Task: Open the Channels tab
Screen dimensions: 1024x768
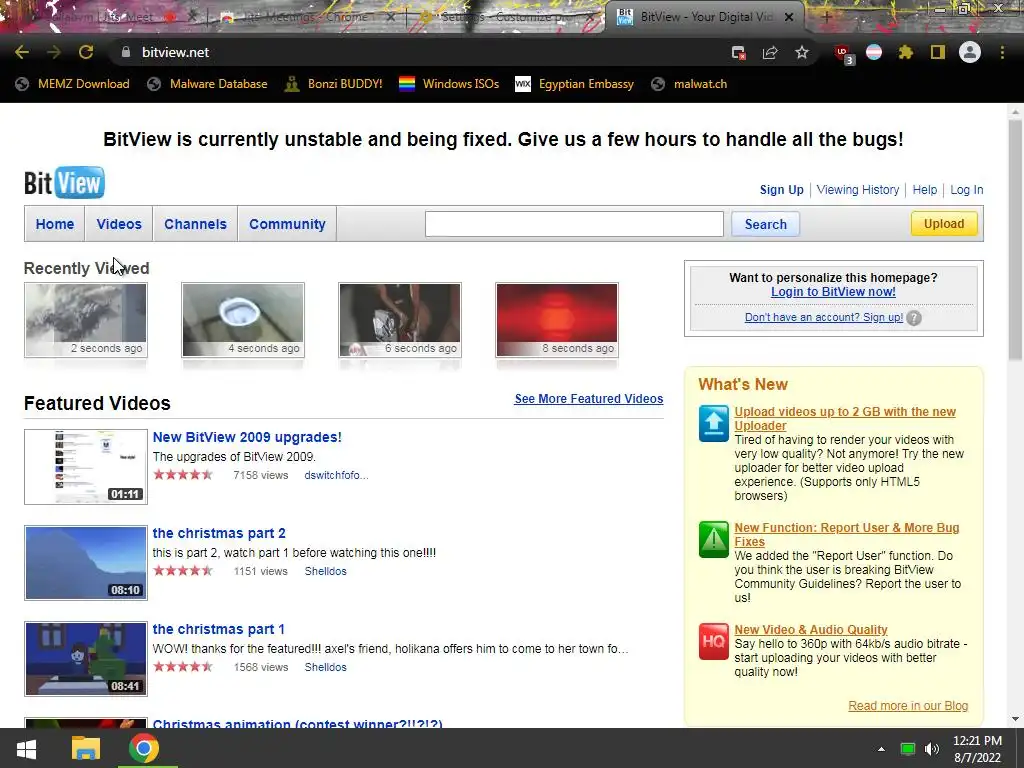Action: [x=195, y=224]
